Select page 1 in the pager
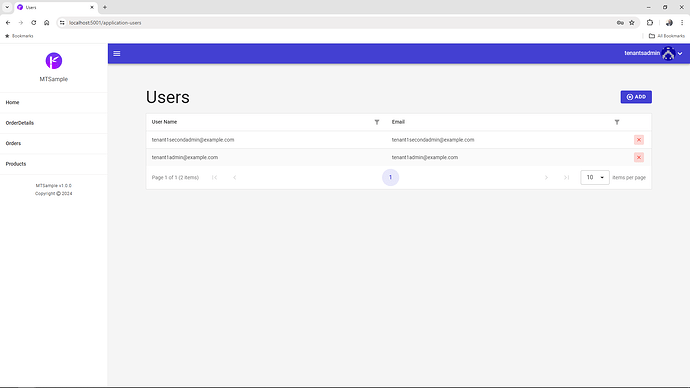The width and height of the screenshot is (690, 388). pyautogui.click(x=390, y=177)
